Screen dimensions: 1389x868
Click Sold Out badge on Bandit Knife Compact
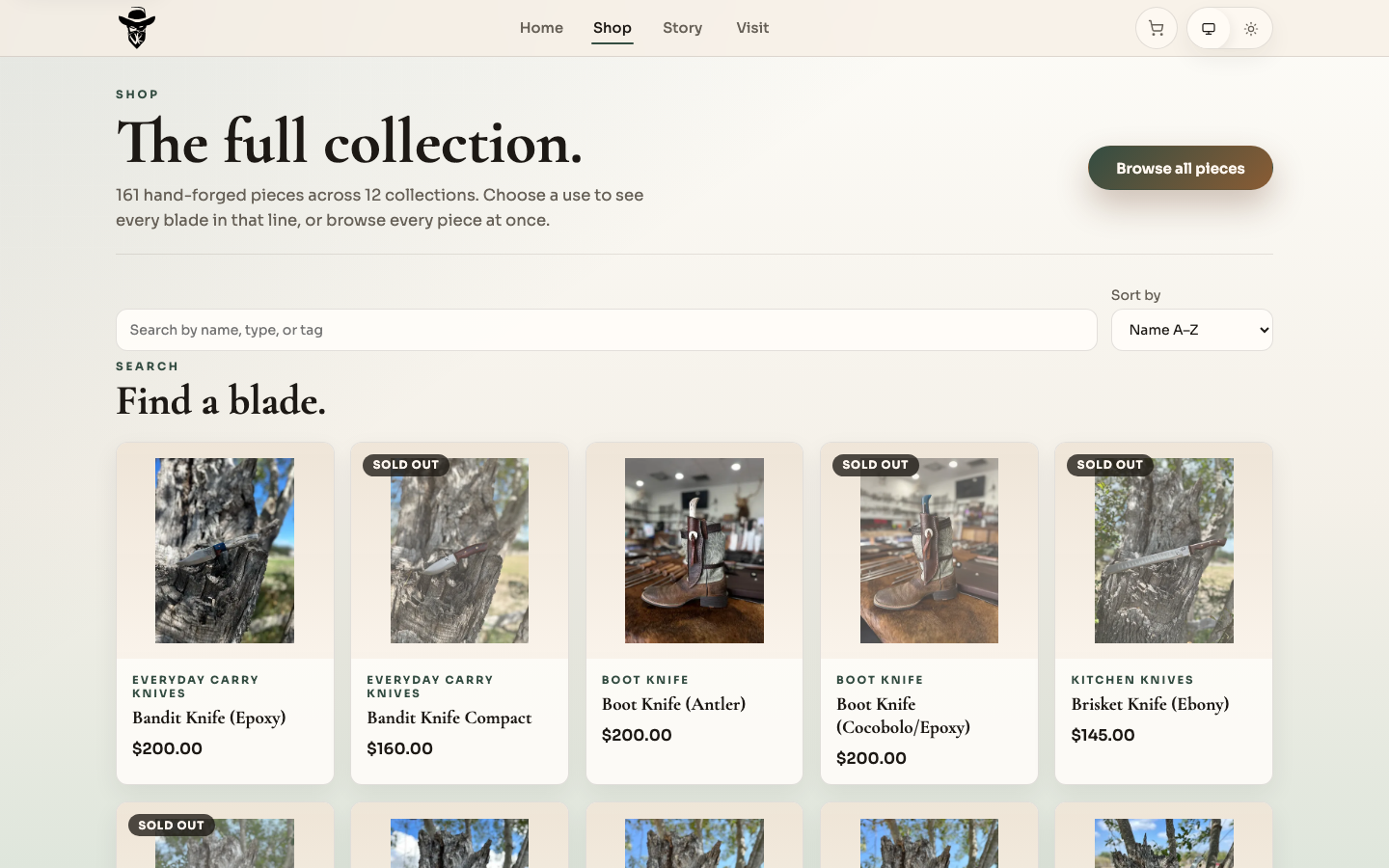click(x=405, y=465)
